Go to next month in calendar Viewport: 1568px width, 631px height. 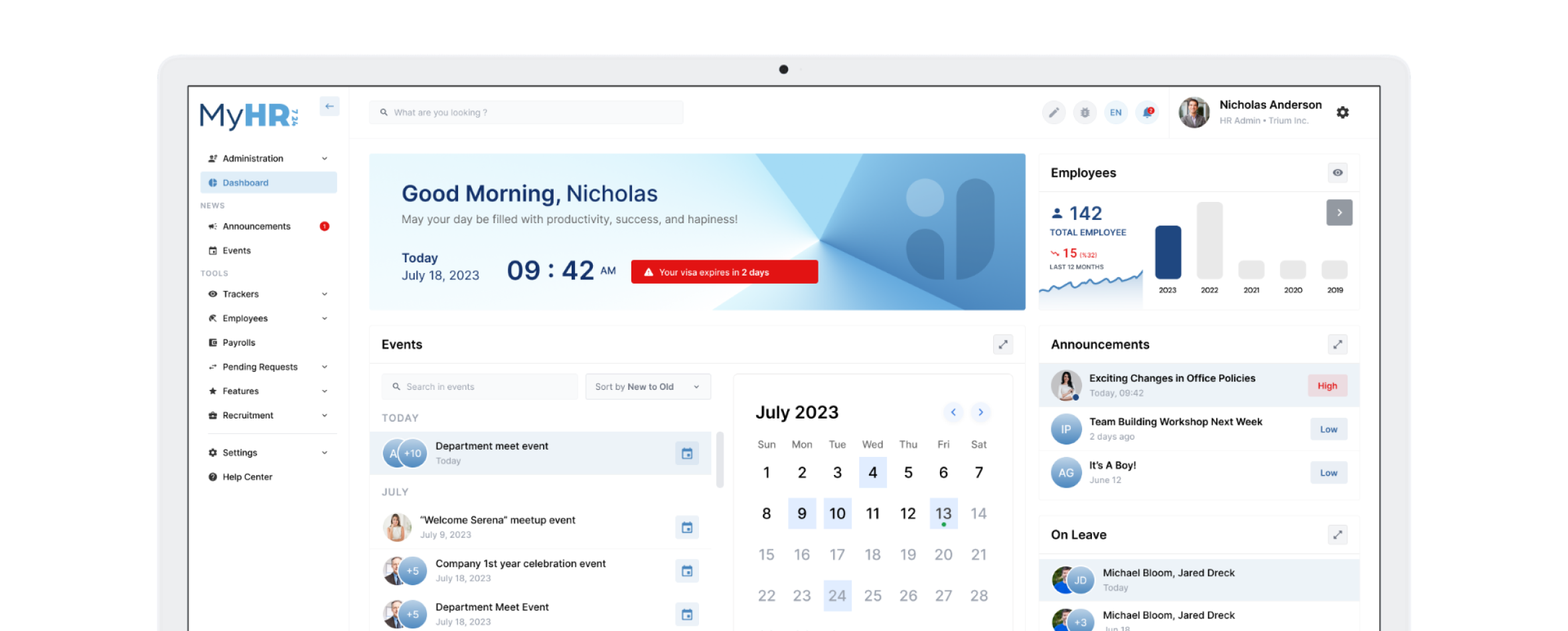click(980, 412)
